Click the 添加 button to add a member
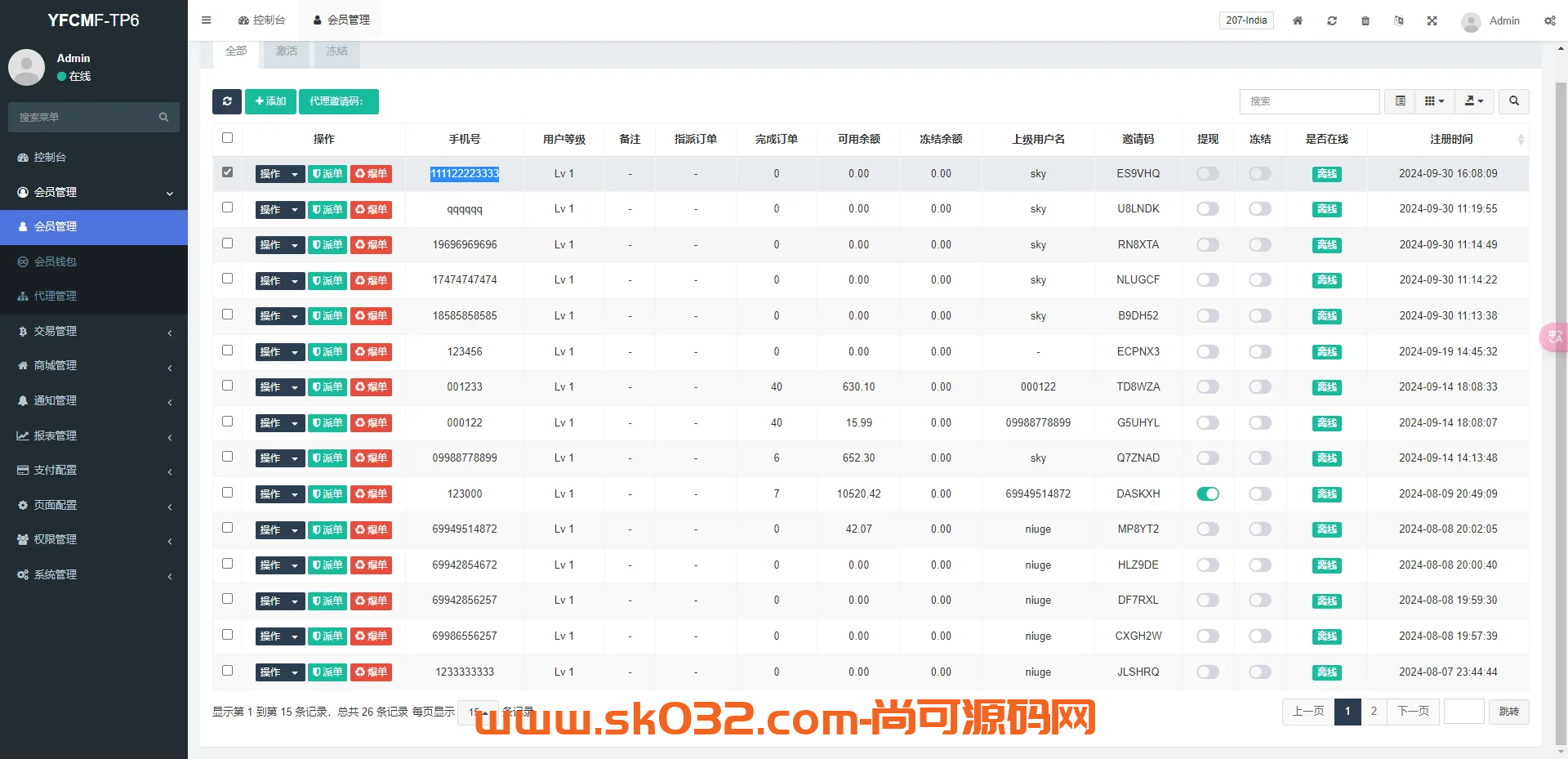1568x759 pixels. (270, 101)
